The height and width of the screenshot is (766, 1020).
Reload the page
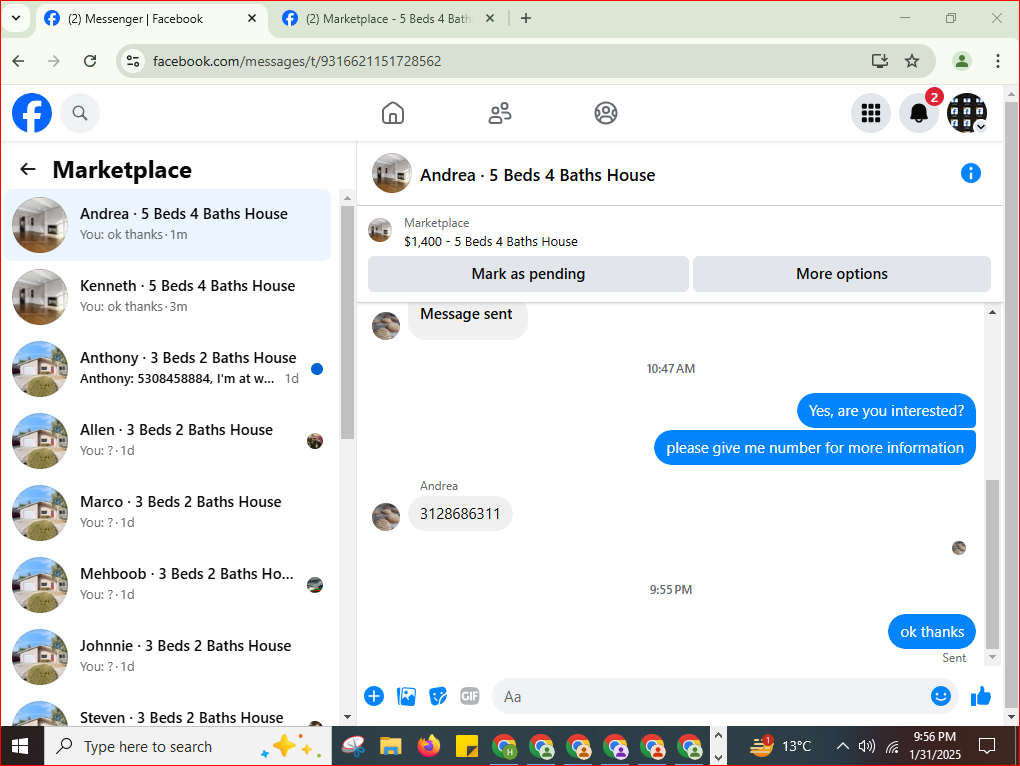tap(90, 61)
